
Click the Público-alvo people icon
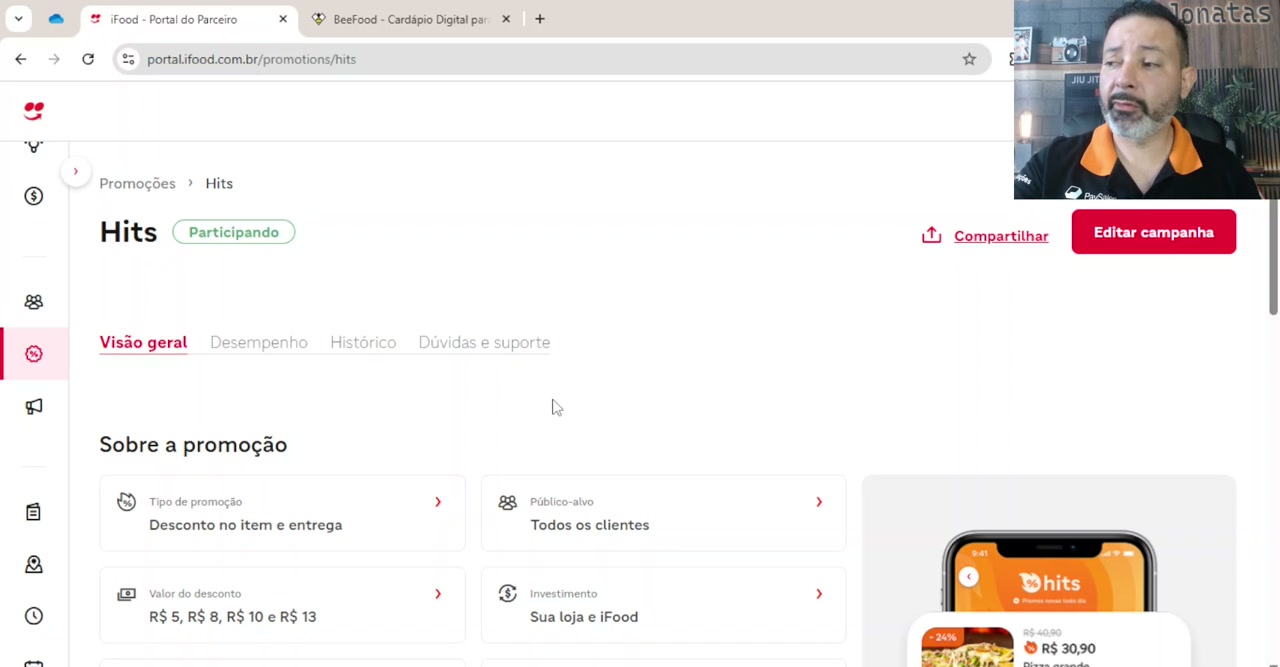507,502
